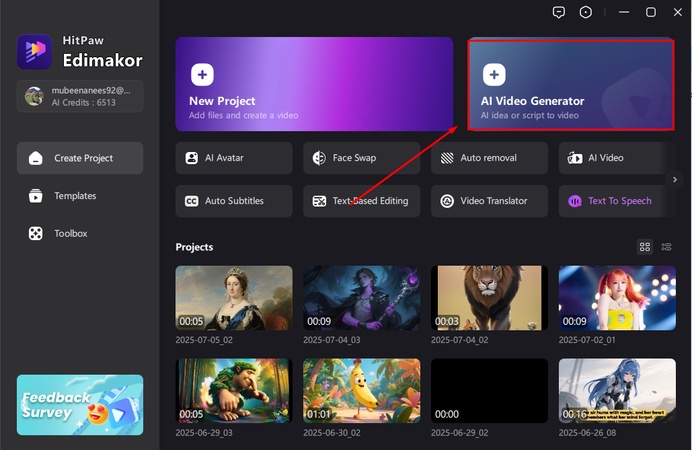Launch the Face Swap tool
The image size is (692, 450).
[361, 158]
